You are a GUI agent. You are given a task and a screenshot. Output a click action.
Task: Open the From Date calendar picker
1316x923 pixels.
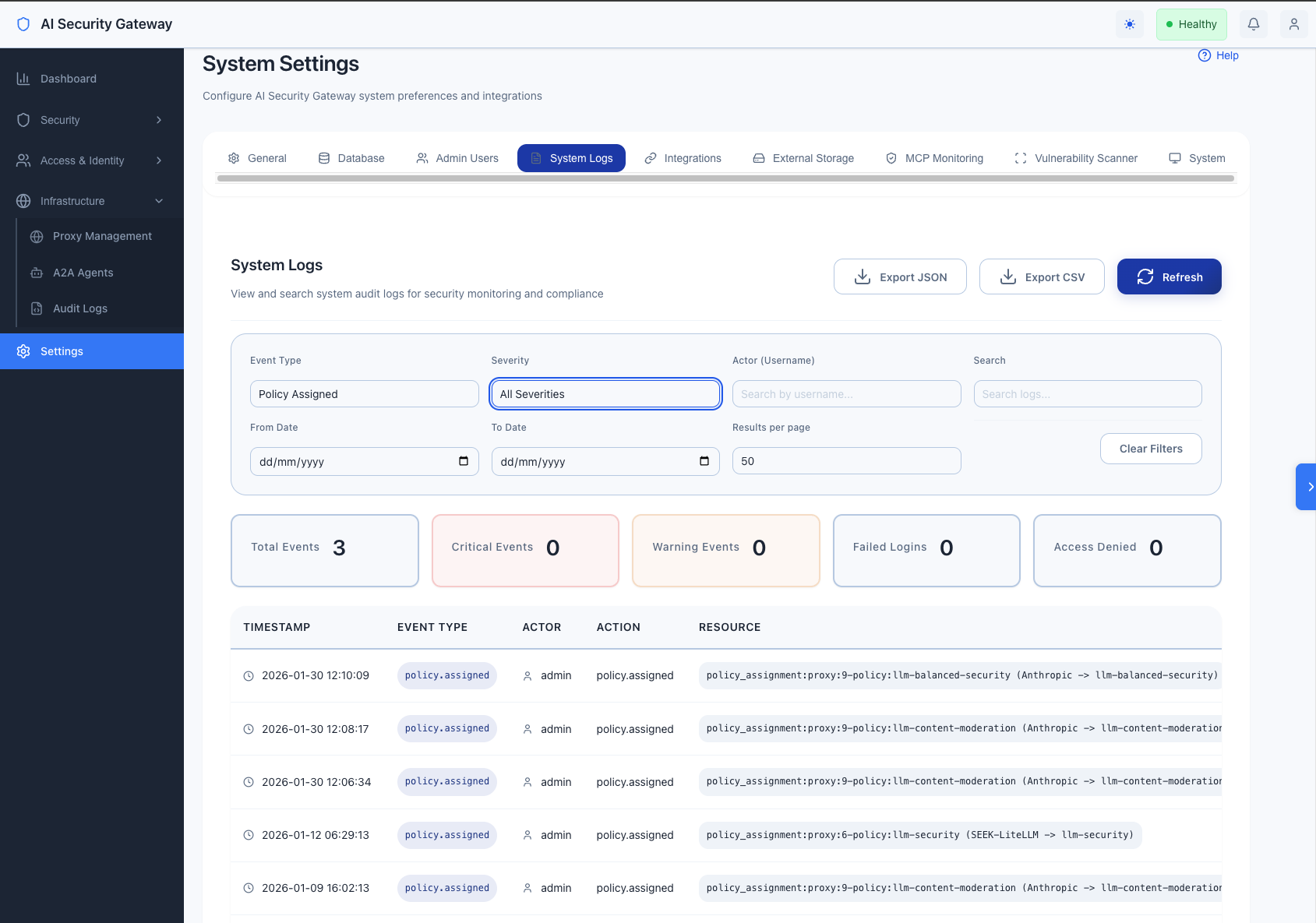coord(464,461)
